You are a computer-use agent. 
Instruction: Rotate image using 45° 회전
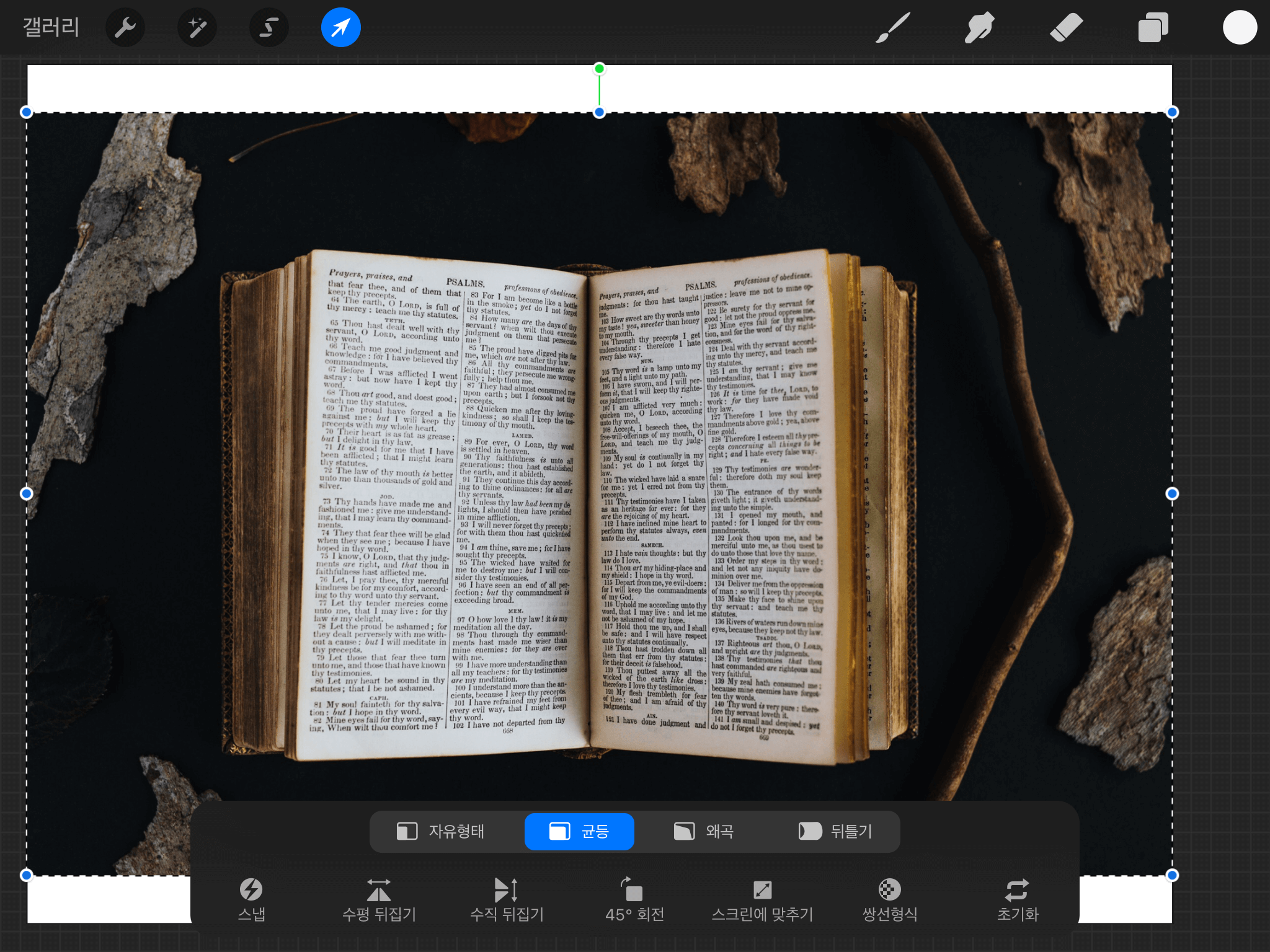click(x=634, y=899)
